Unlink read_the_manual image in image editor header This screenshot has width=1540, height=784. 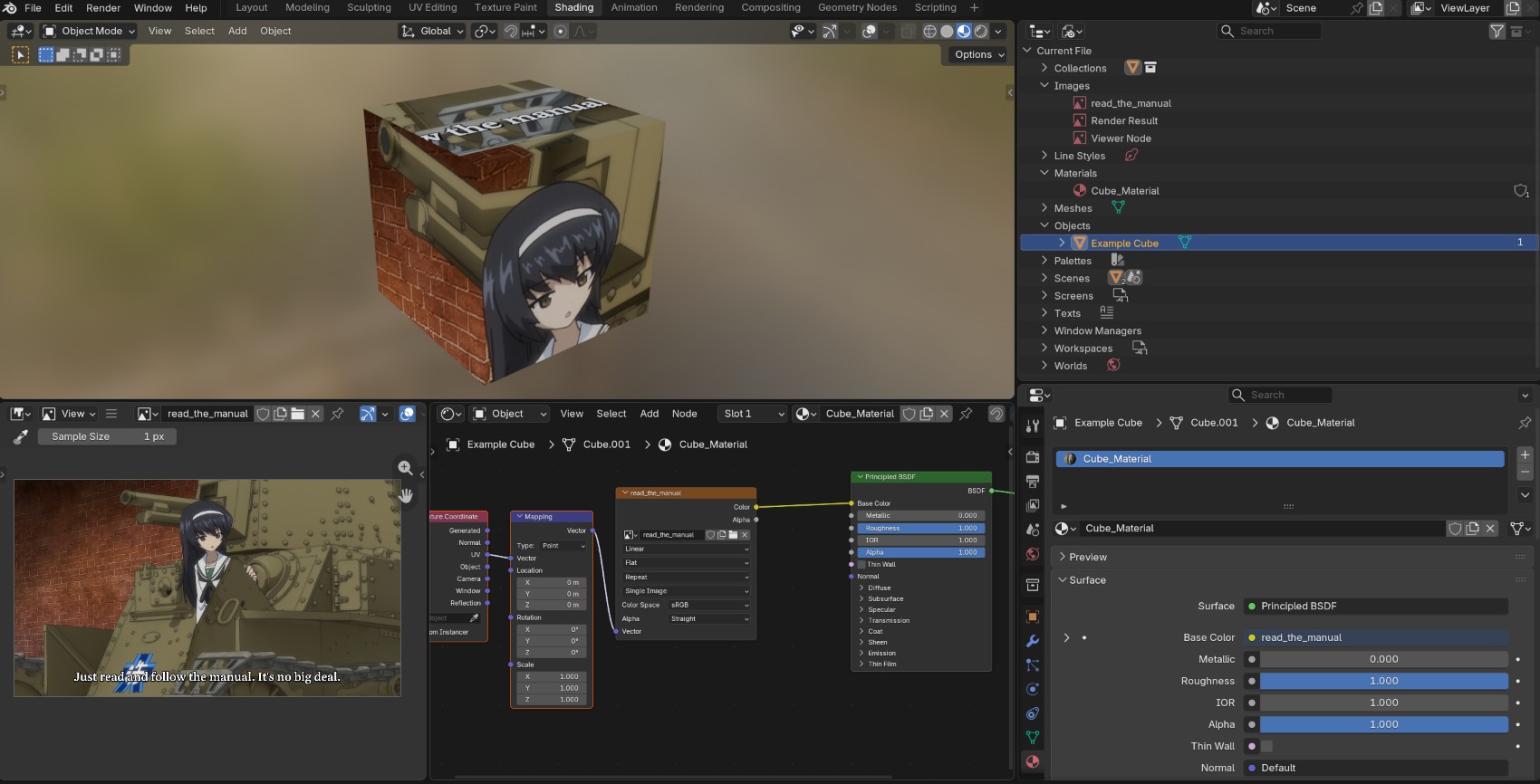(315, 414)
